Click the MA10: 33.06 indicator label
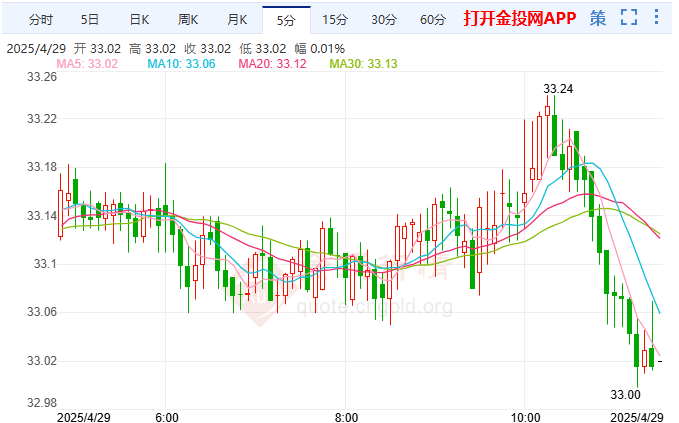The width and height of the screenshot is (679, 423). click(181, 64)
